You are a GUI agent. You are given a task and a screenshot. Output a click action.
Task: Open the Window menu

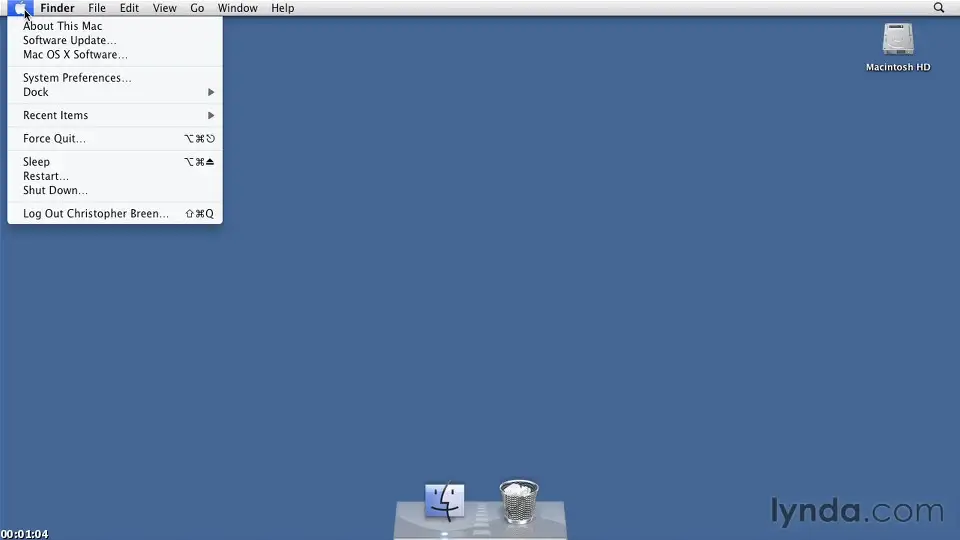point(238,8)
